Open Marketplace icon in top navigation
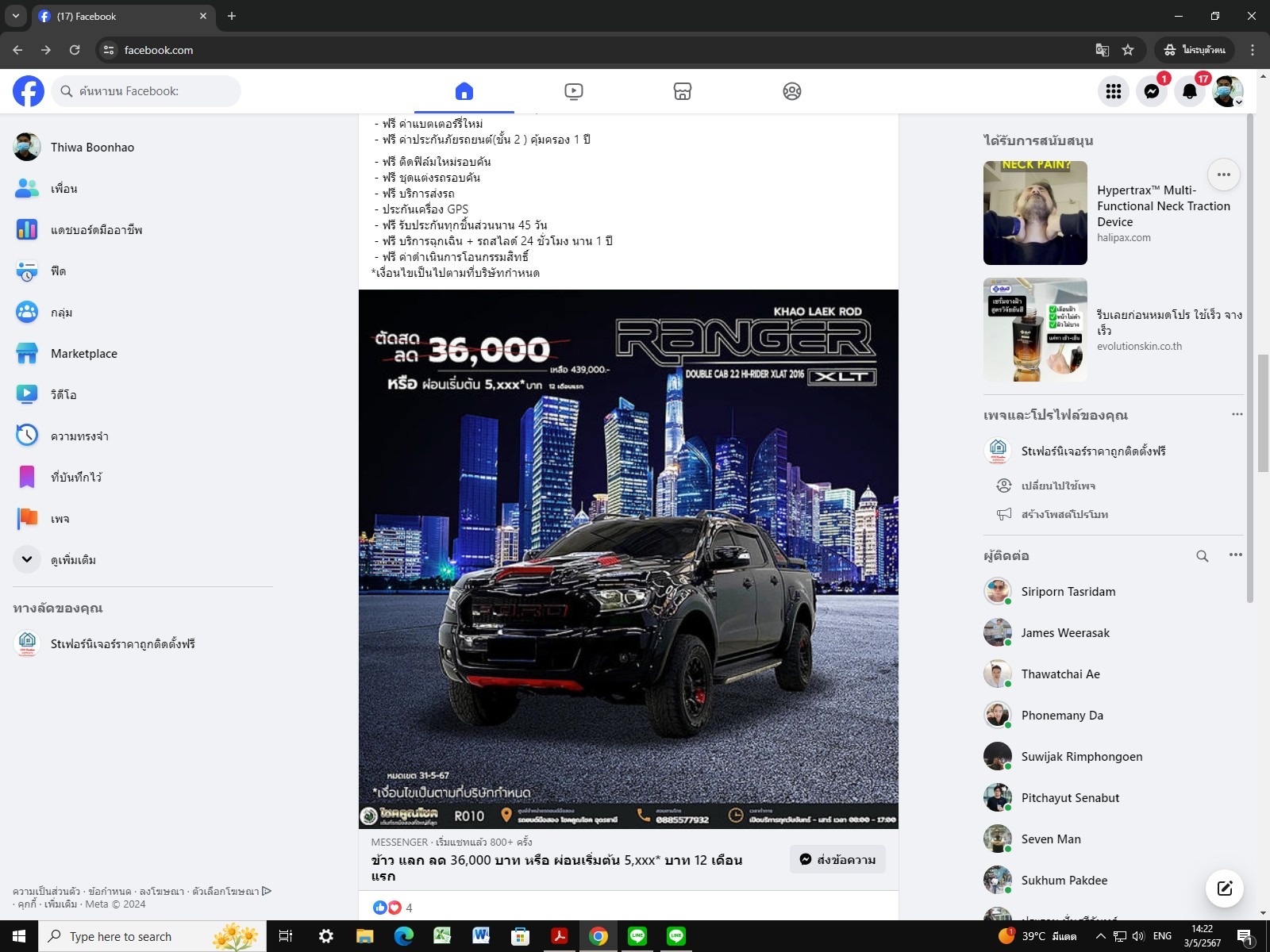The image size is (1270, 952). point(682,91)
